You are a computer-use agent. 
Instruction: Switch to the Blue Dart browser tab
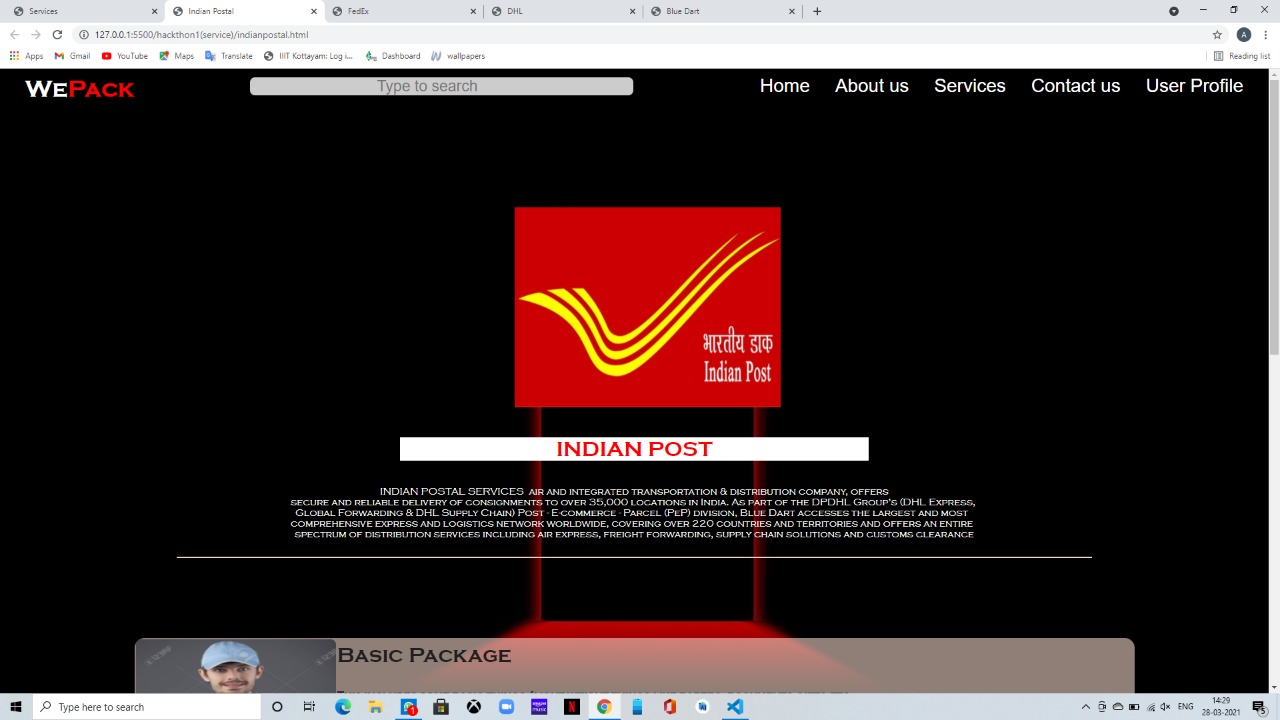pyautogui.click(x=721, y=11)
